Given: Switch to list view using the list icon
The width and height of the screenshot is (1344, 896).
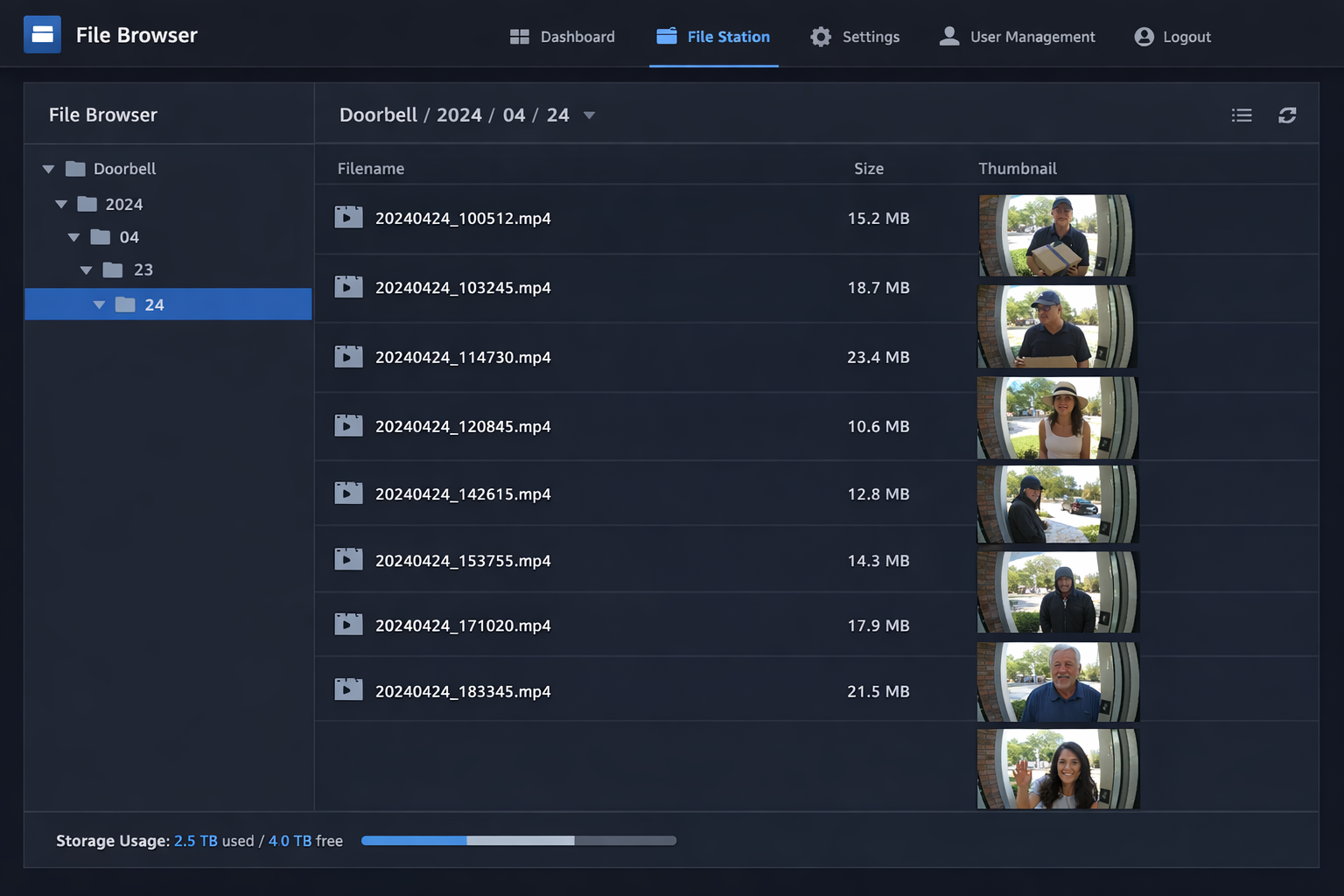Looking at the screenshot, I should [1242, 115].
